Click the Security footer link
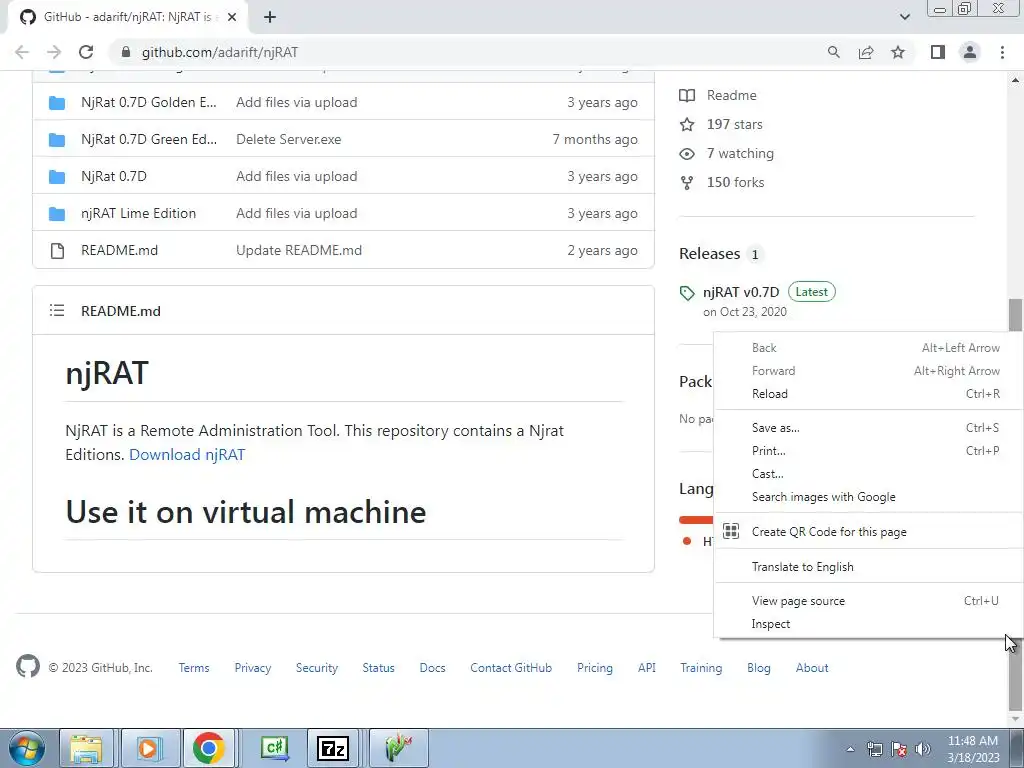Screen dimensions: 1024x768 317,668
